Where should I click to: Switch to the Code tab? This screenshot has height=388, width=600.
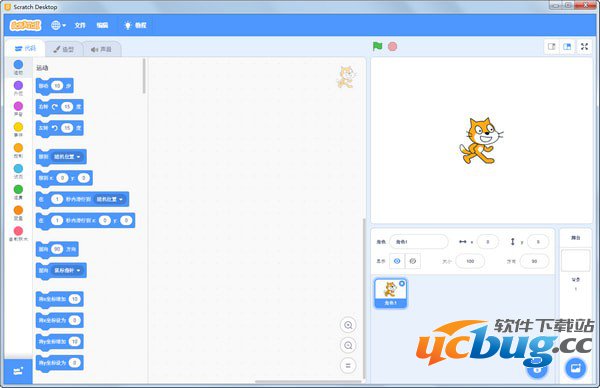(25, 49)
